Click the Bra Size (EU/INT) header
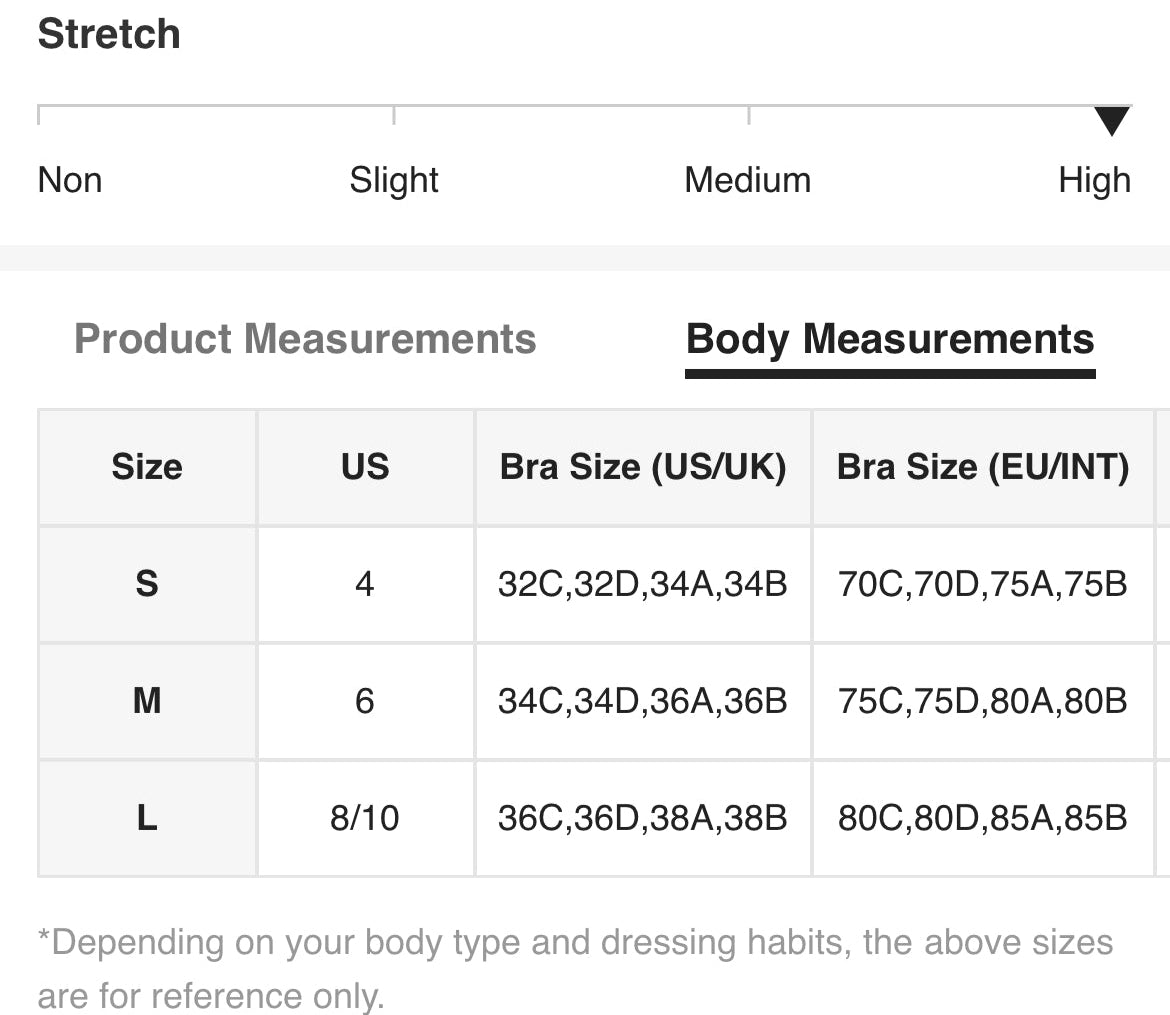This screenshot has width=1170, height=1015. coord(983,467)
